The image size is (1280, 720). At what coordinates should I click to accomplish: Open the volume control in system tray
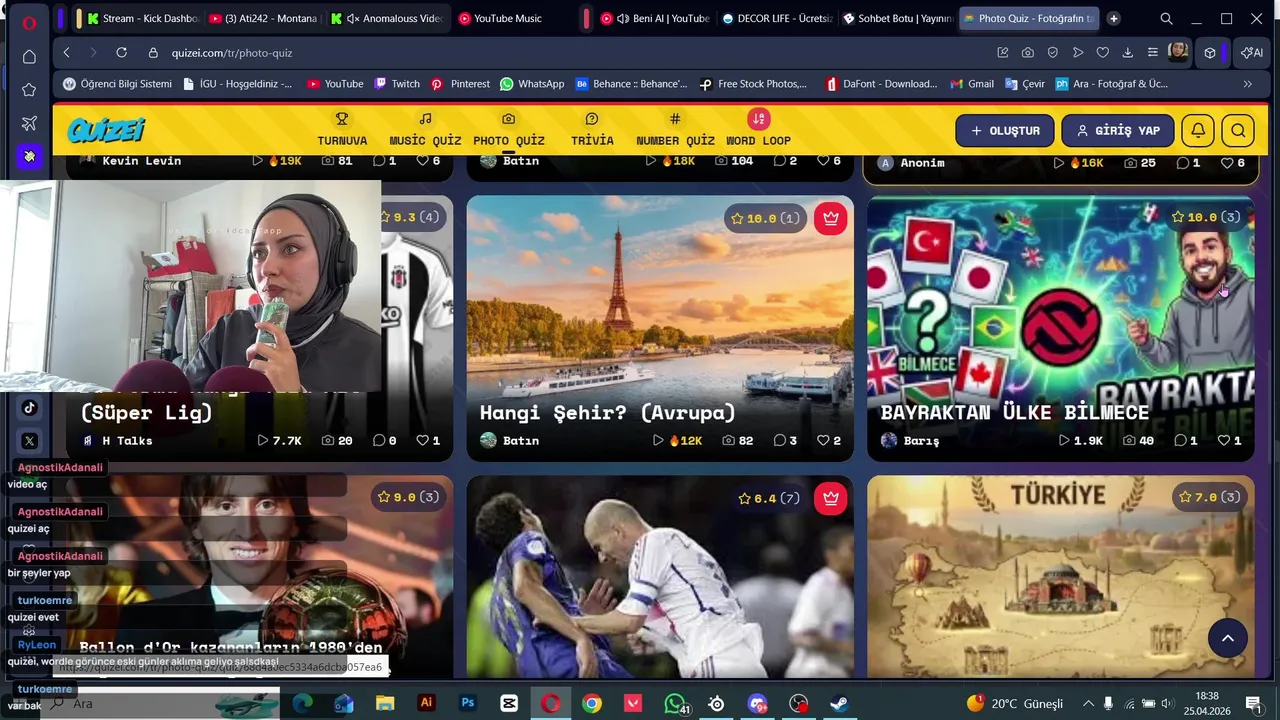(x=1166, y=703)
